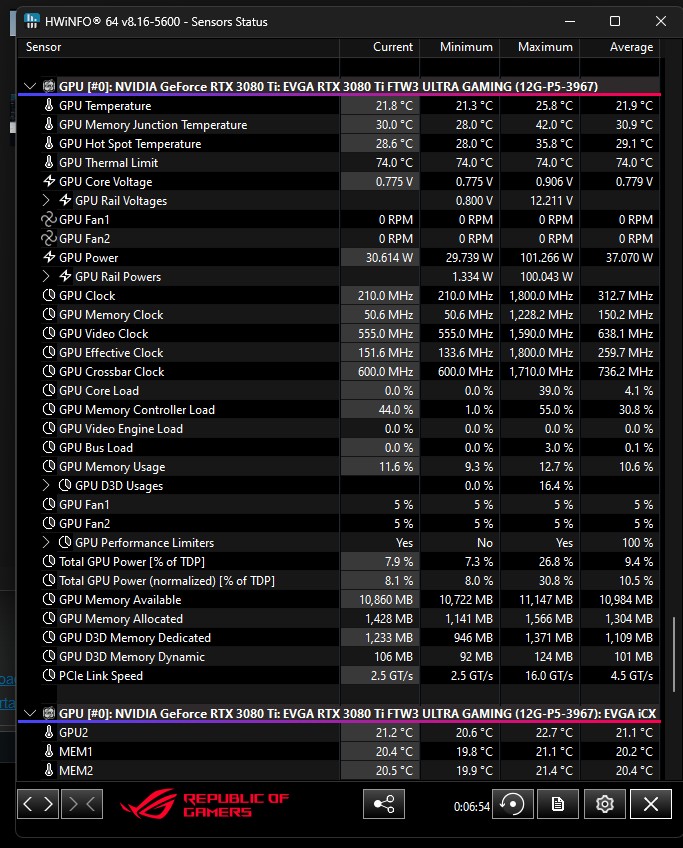Screen dimensions: 683x848
Task: Click the collapse columns inward arrows button
Action: [82, 804]
